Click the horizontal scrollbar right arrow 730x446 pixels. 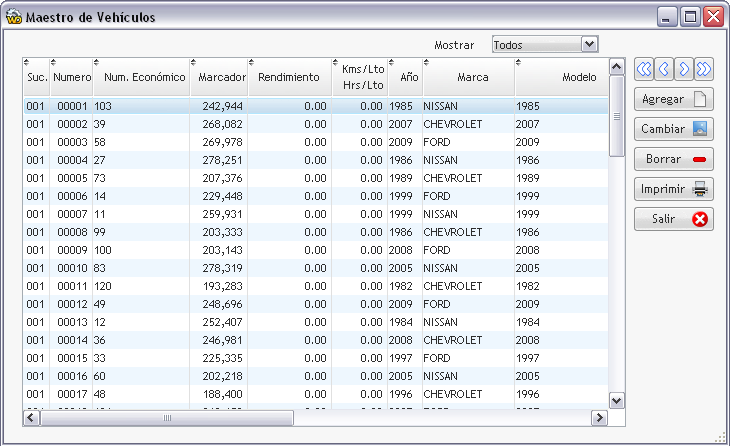click(599, 418)
